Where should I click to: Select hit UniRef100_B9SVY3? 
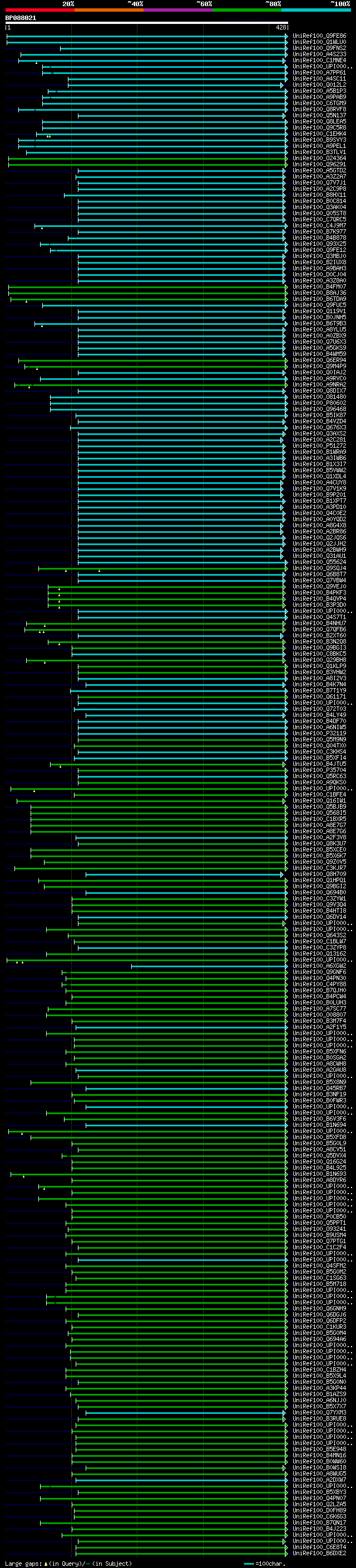click(x=319, y=140)
